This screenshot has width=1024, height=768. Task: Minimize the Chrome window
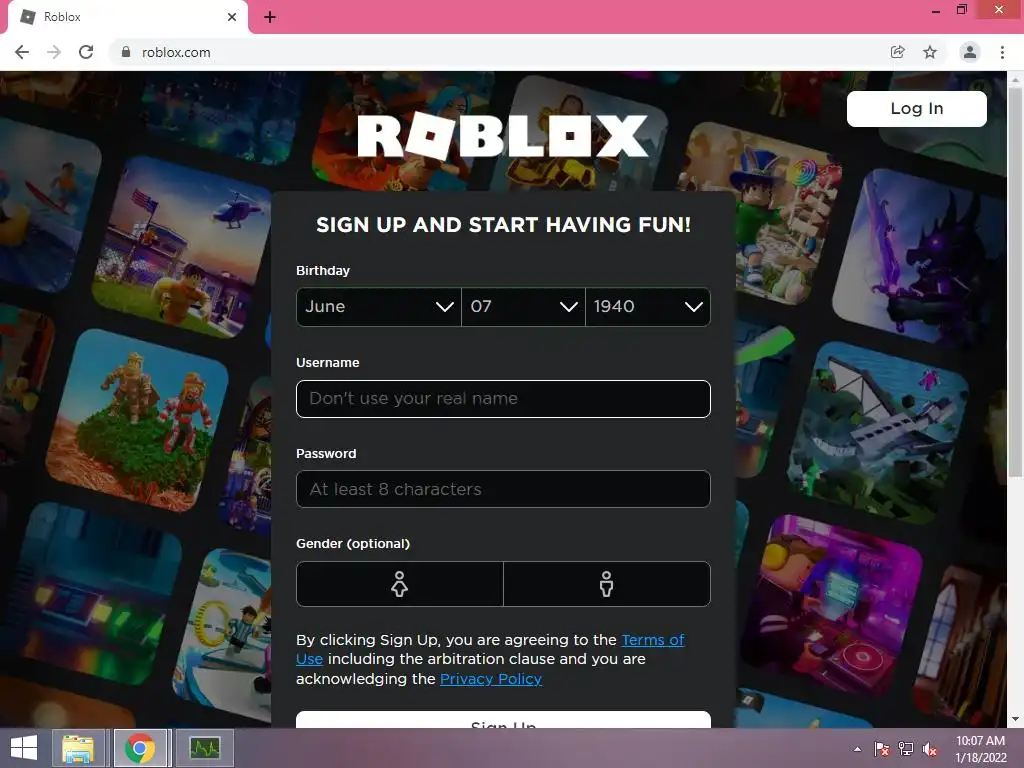pos(936,10)
